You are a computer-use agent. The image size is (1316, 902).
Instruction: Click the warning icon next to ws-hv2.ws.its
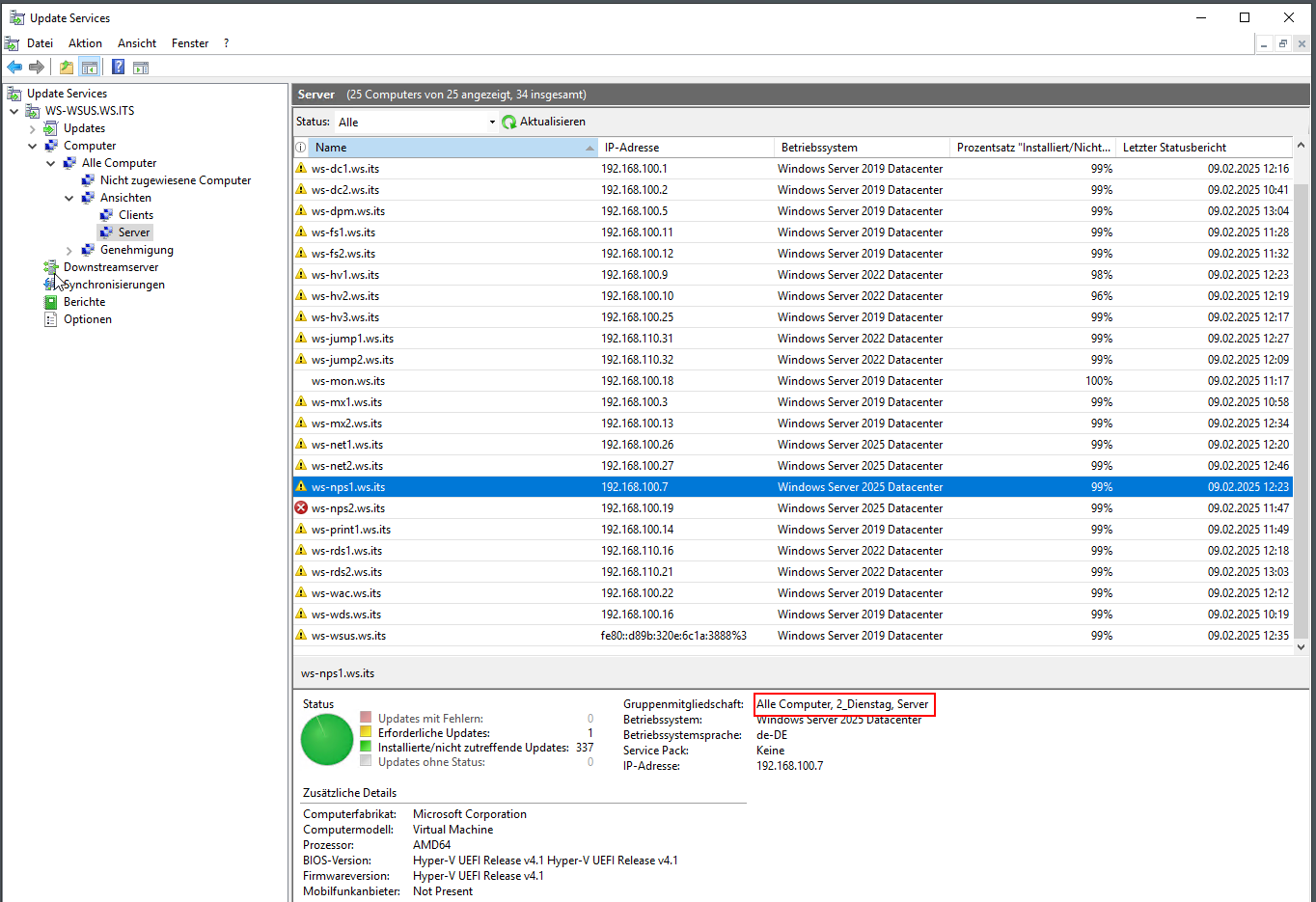pyautogui.click(x=301, y=295)
